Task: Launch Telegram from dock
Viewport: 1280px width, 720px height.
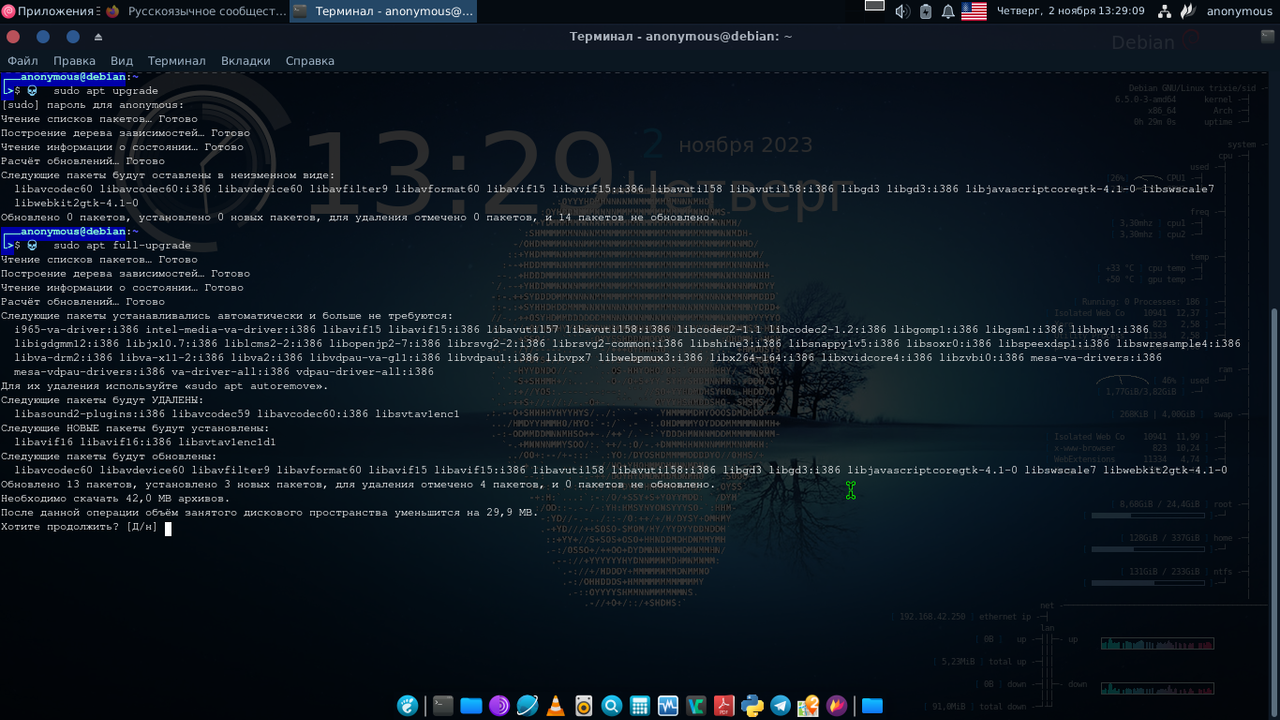Action: pos(780,705)
